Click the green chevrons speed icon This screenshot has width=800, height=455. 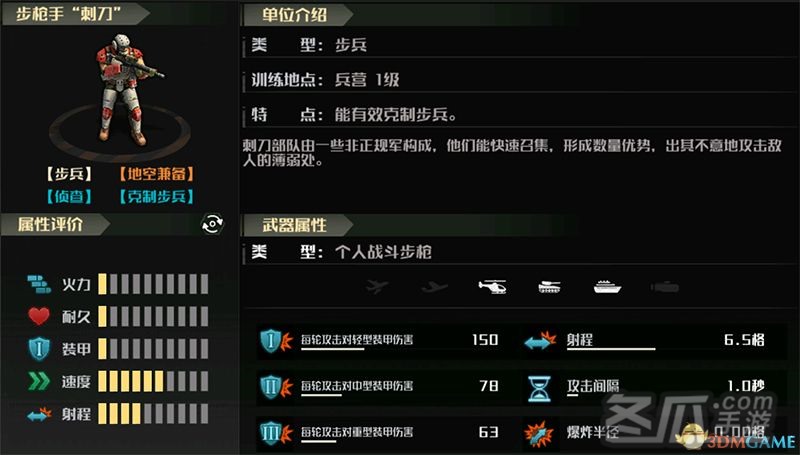39,381
